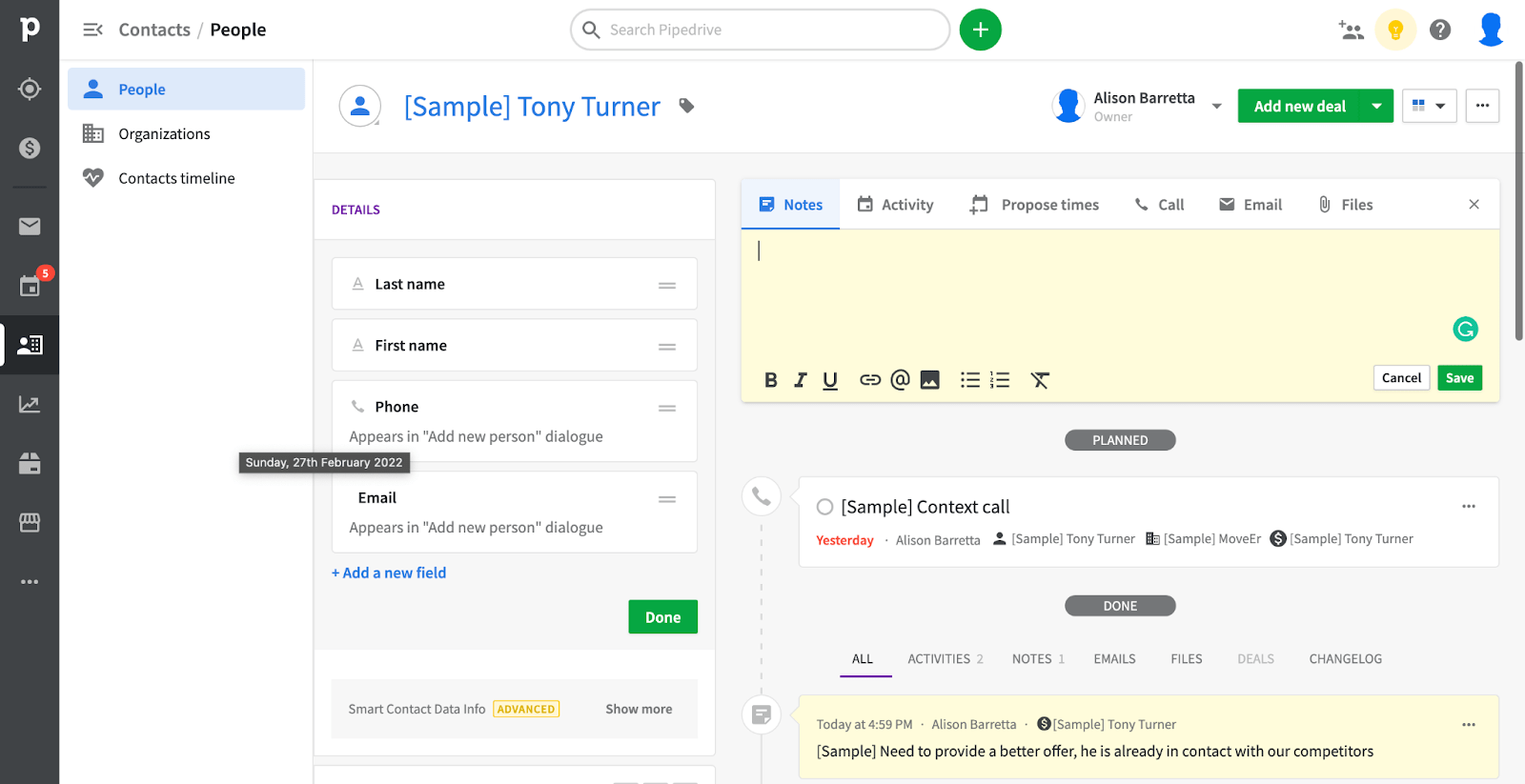This screenshot has height=784, width=1525.
Task: Insert an @ mention in note
Action: tap(900, 380)
